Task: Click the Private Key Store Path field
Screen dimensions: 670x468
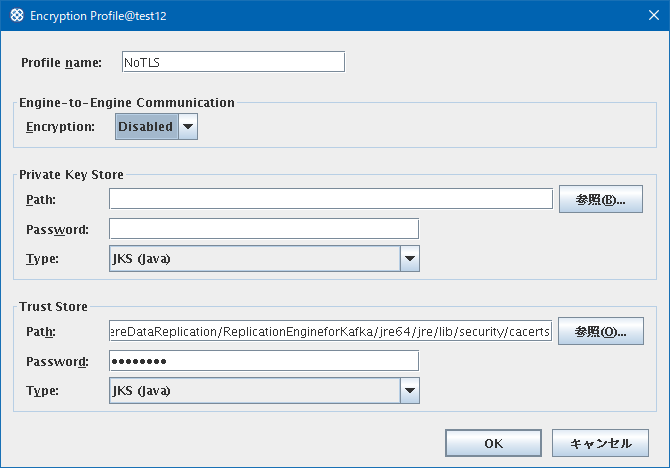Action: point(331,199)
